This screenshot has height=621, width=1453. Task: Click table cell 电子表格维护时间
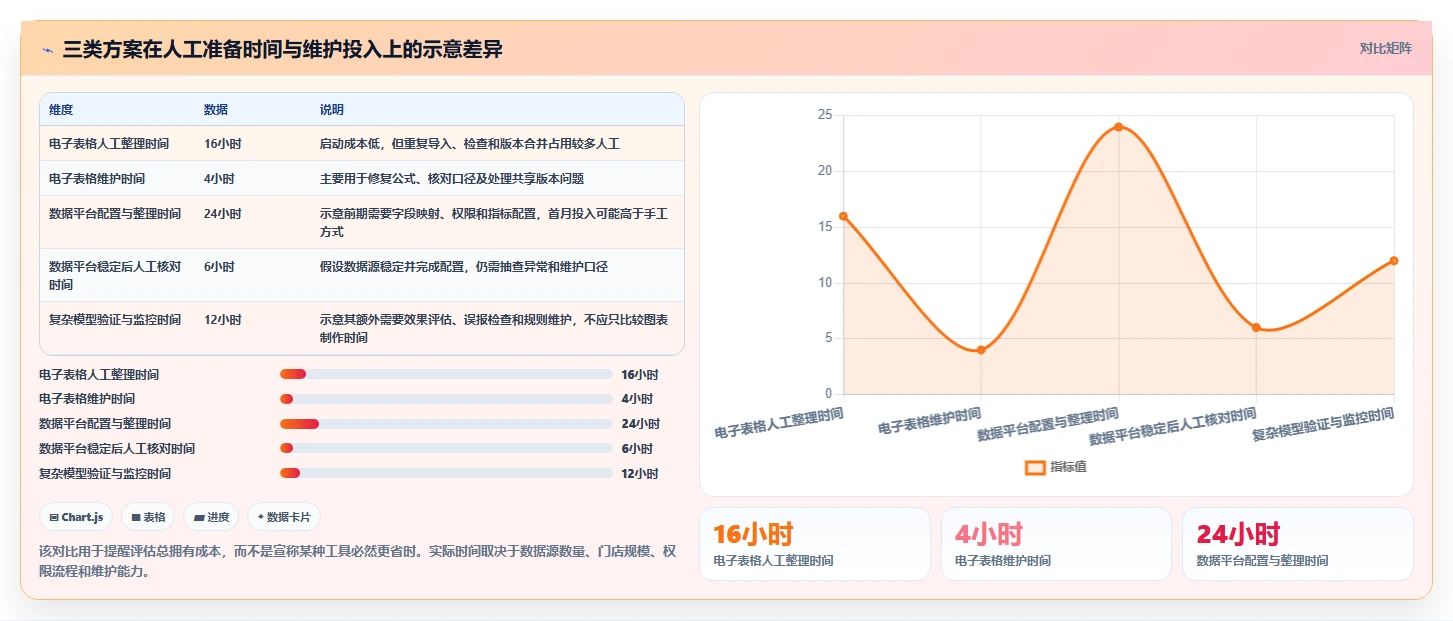tap(97, 179)
